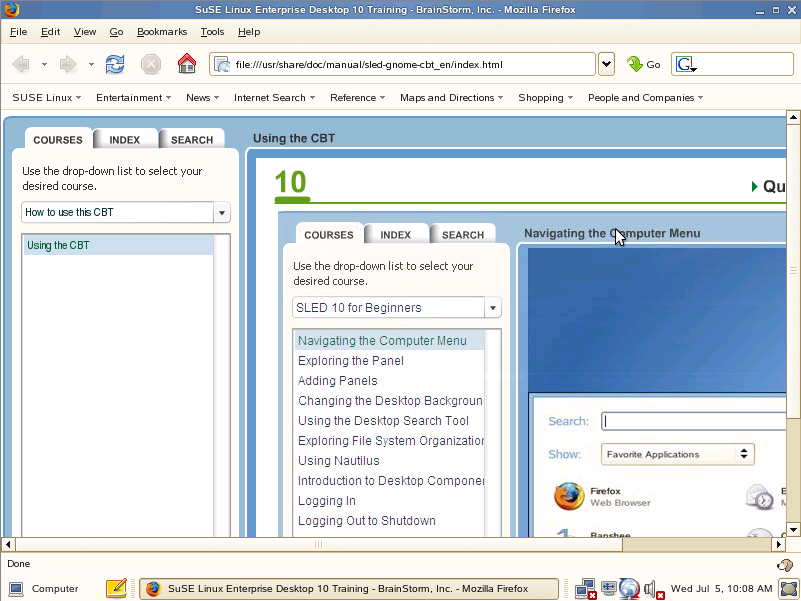This screenshot has height=601, width=801.
Task: Click the inner COURSES tab in the tutorial
Action: pyautogui.click(x=328, y=235)
